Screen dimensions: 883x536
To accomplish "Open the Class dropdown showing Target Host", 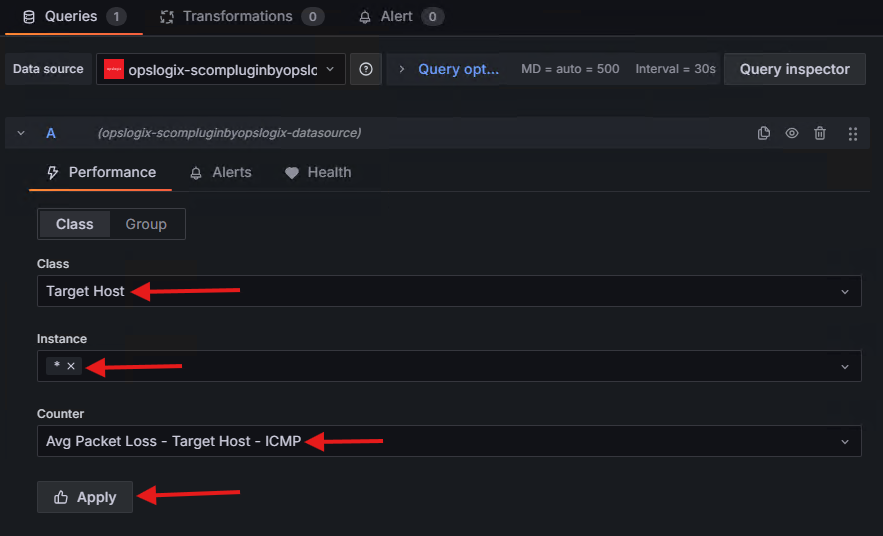I will click(448, 291).
